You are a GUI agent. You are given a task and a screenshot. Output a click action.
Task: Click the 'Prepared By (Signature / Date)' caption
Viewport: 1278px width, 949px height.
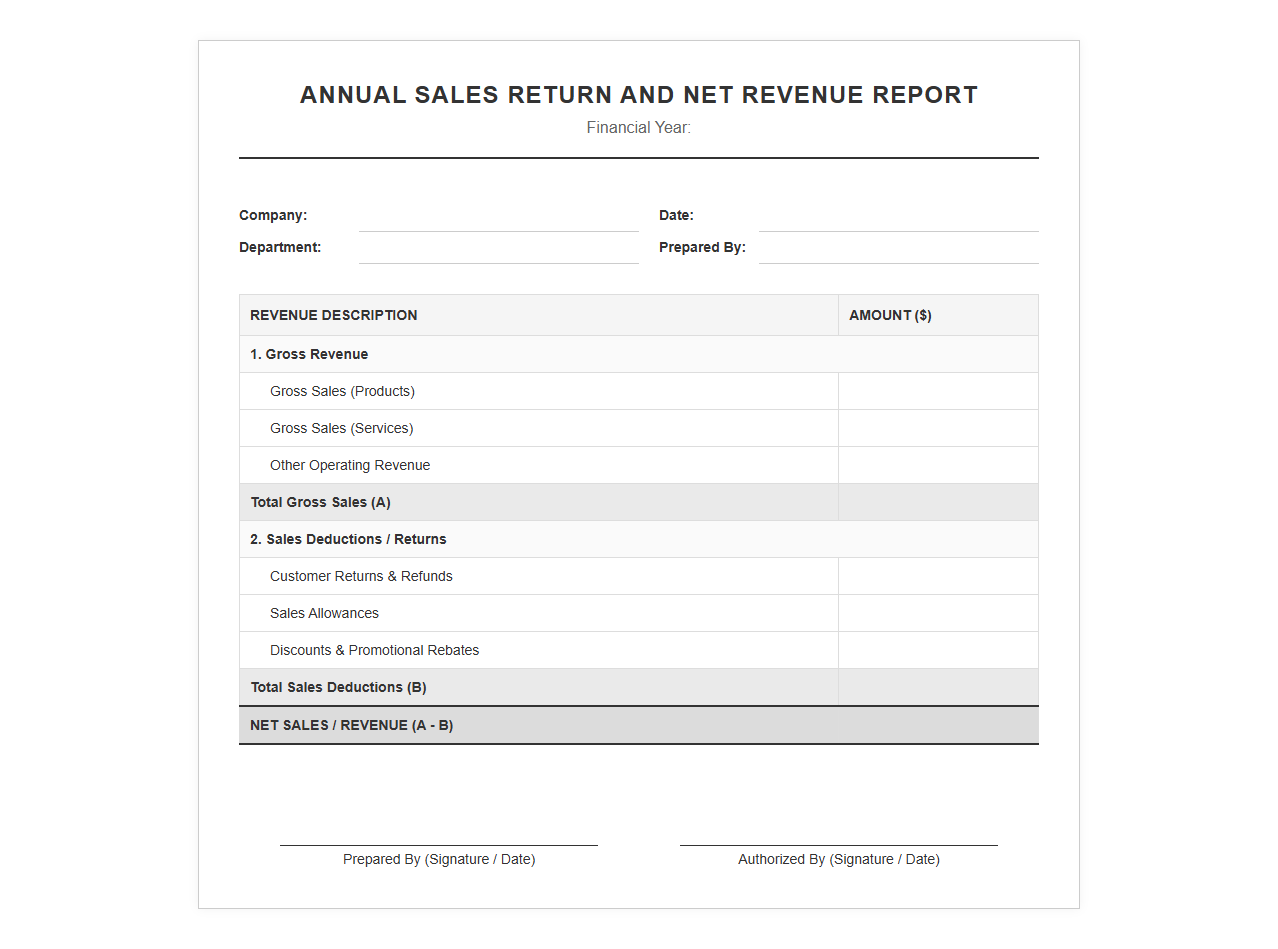tap(439, 859)
